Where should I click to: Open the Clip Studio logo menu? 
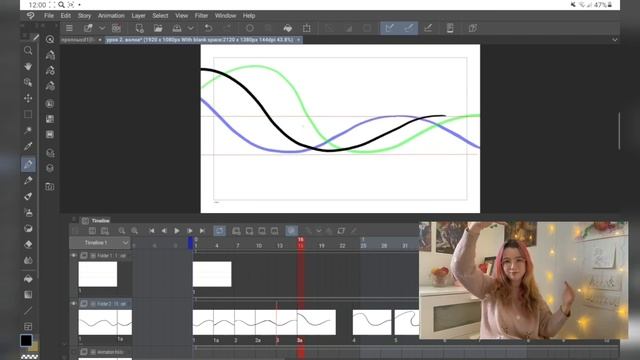pos(31,16)
